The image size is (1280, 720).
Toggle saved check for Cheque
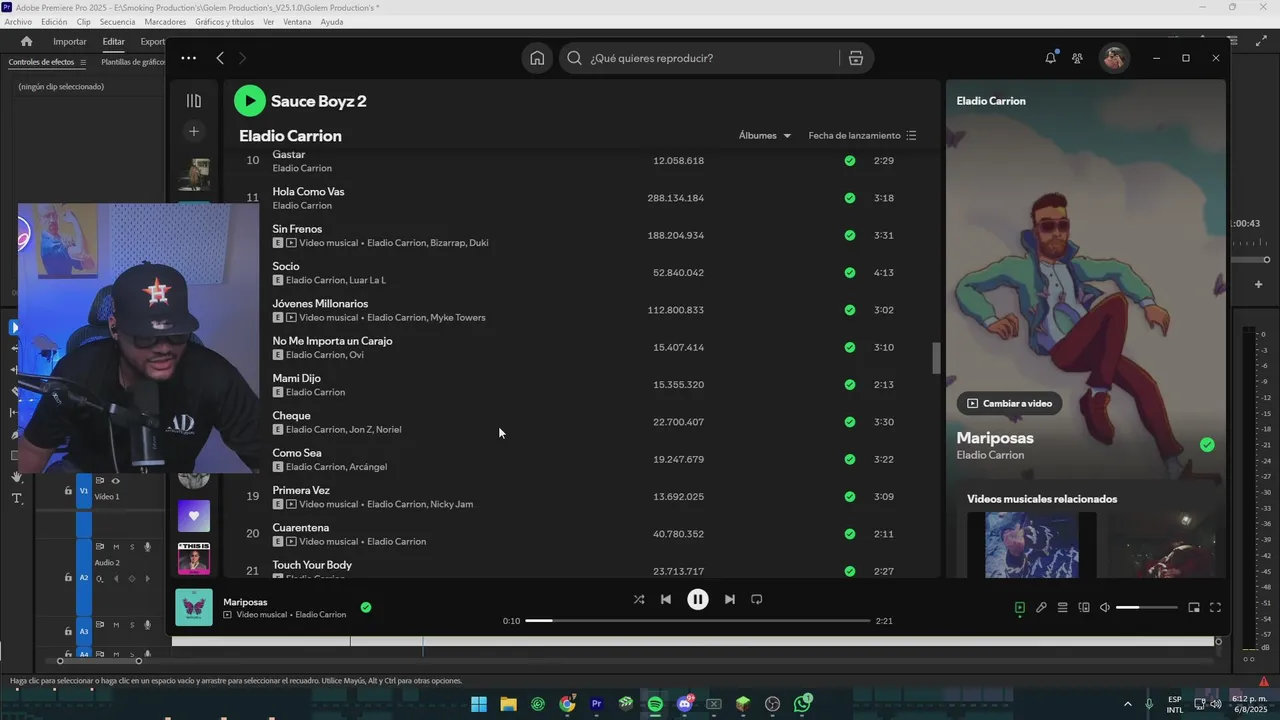[850, 422]
